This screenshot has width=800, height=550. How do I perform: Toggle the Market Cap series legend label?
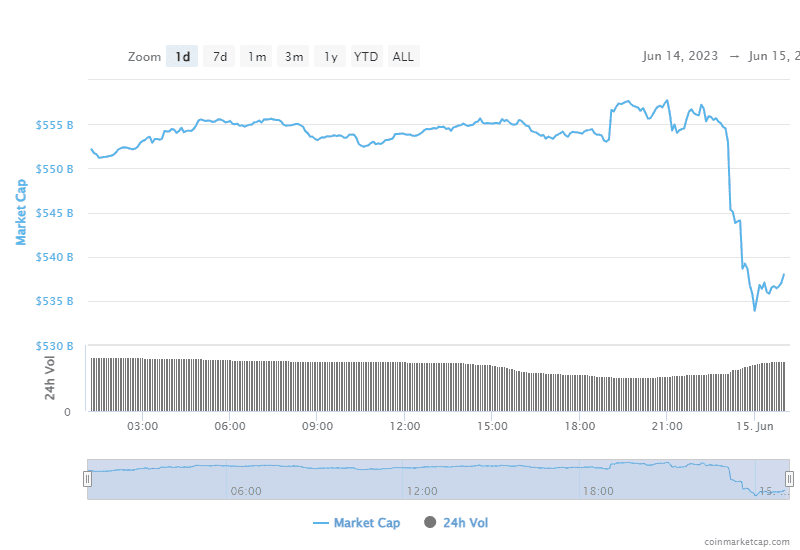366,523
